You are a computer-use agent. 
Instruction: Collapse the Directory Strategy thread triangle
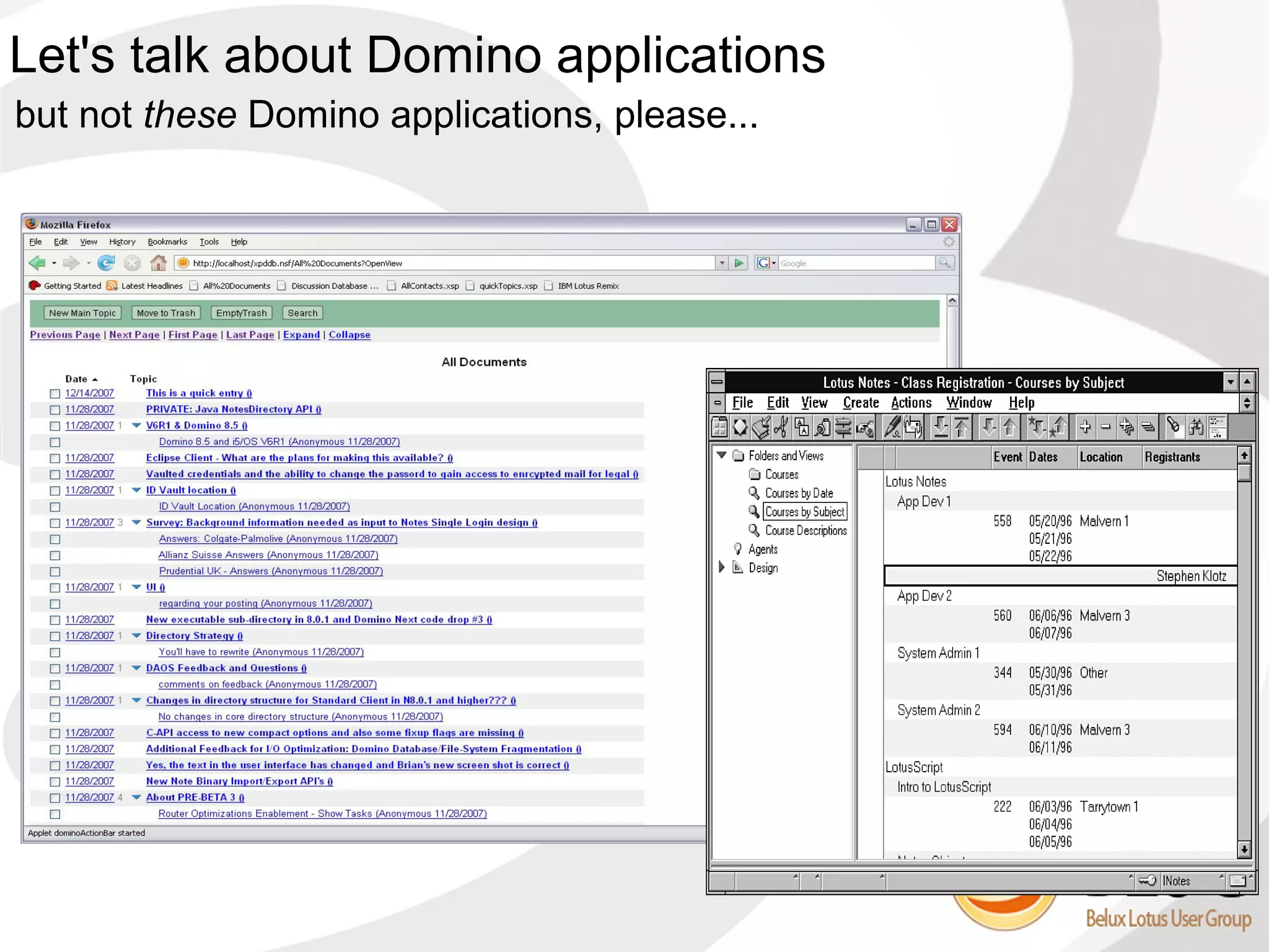[136, 635]
